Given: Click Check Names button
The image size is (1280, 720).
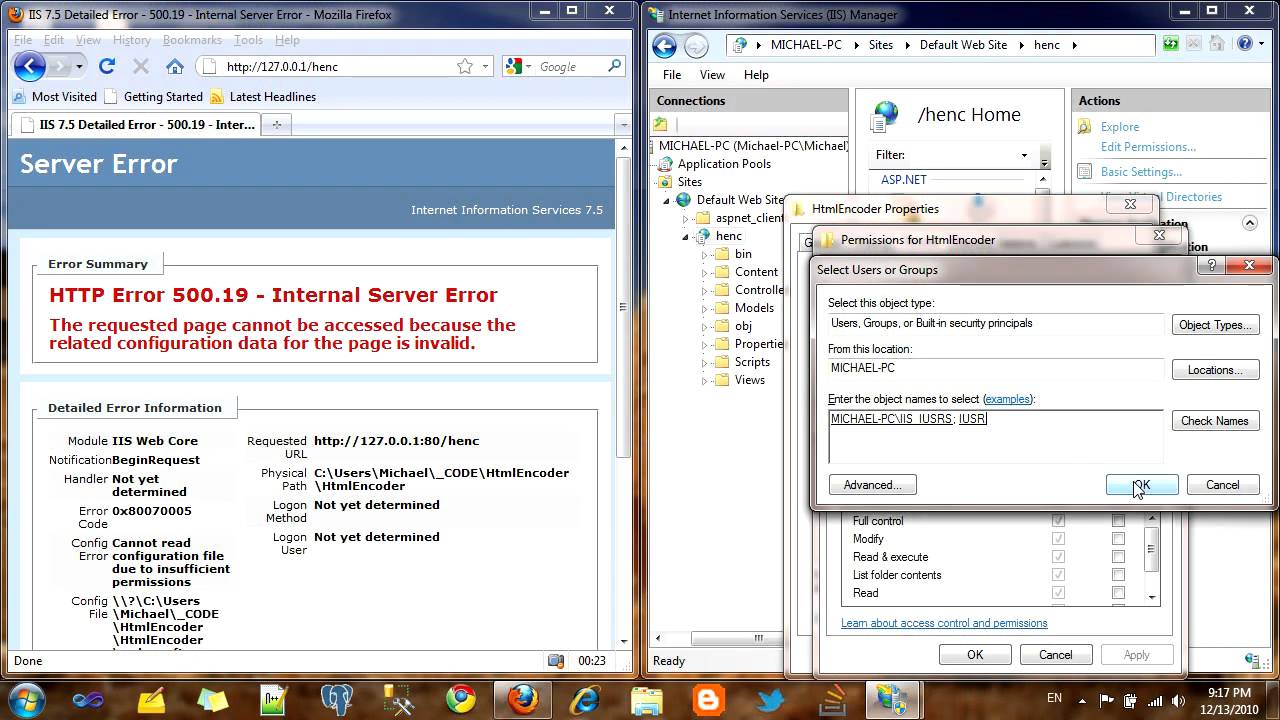Looking at the screenshot, I should [x=1215, y=421].
